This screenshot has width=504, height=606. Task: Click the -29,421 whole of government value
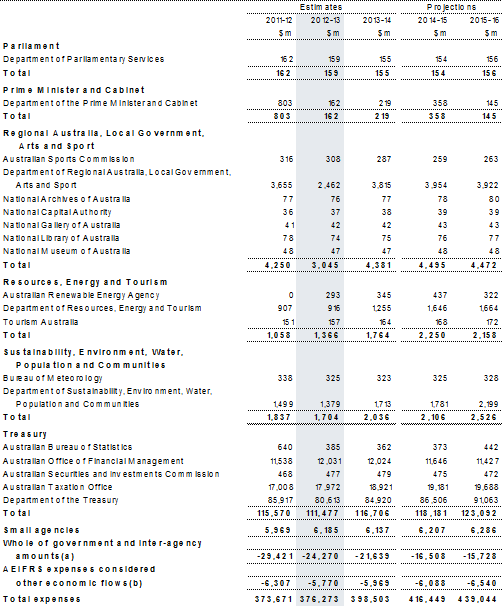tap(274, 556)
